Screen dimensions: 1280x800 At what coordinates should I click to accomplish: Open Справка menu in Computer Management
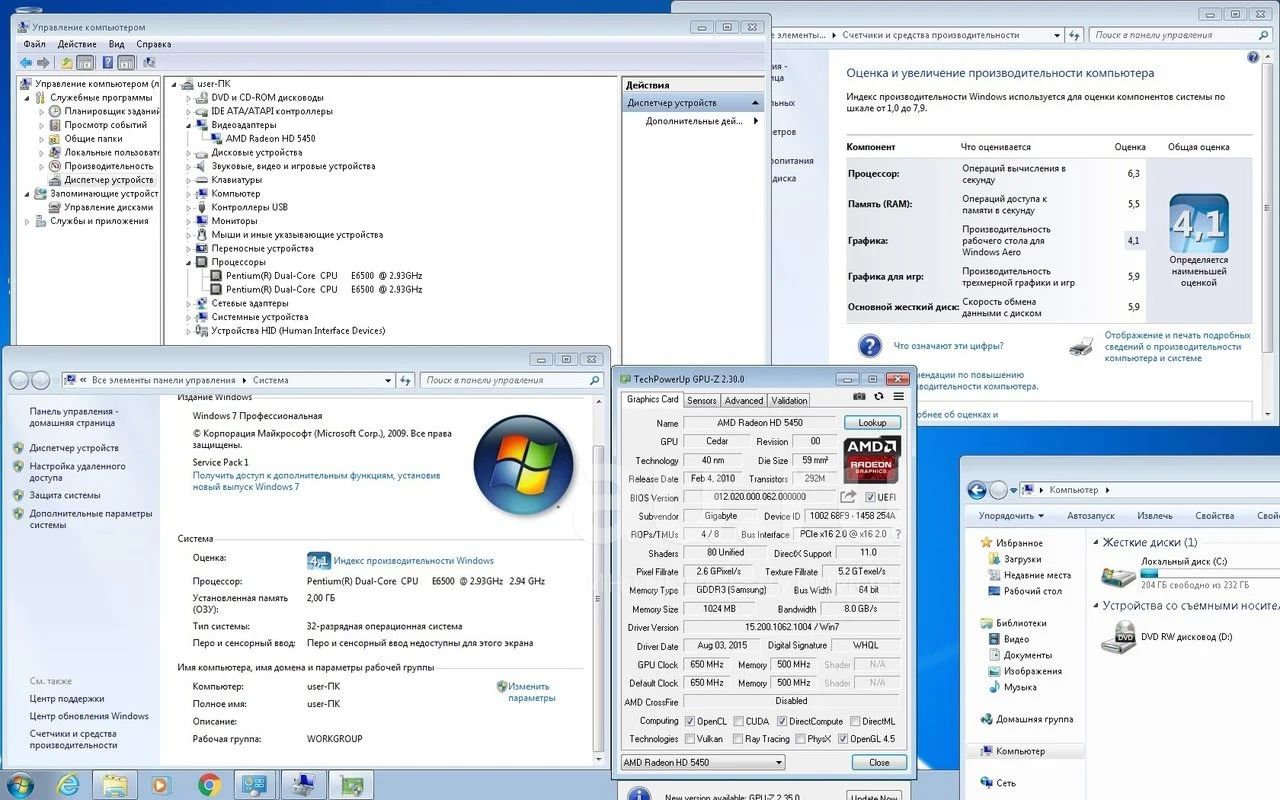pos(154,44)
